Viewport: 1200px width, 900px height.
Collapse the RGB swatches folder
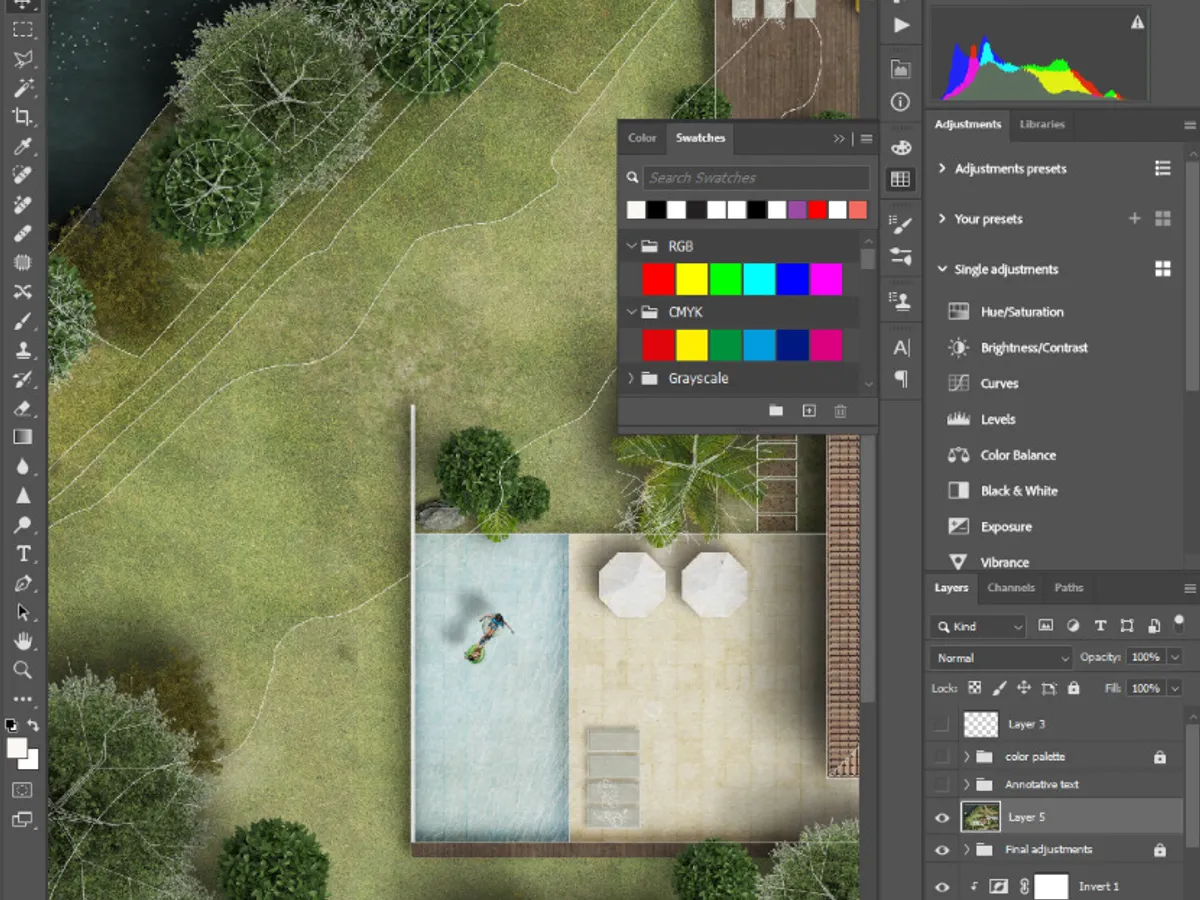click(x=631, y=245)
